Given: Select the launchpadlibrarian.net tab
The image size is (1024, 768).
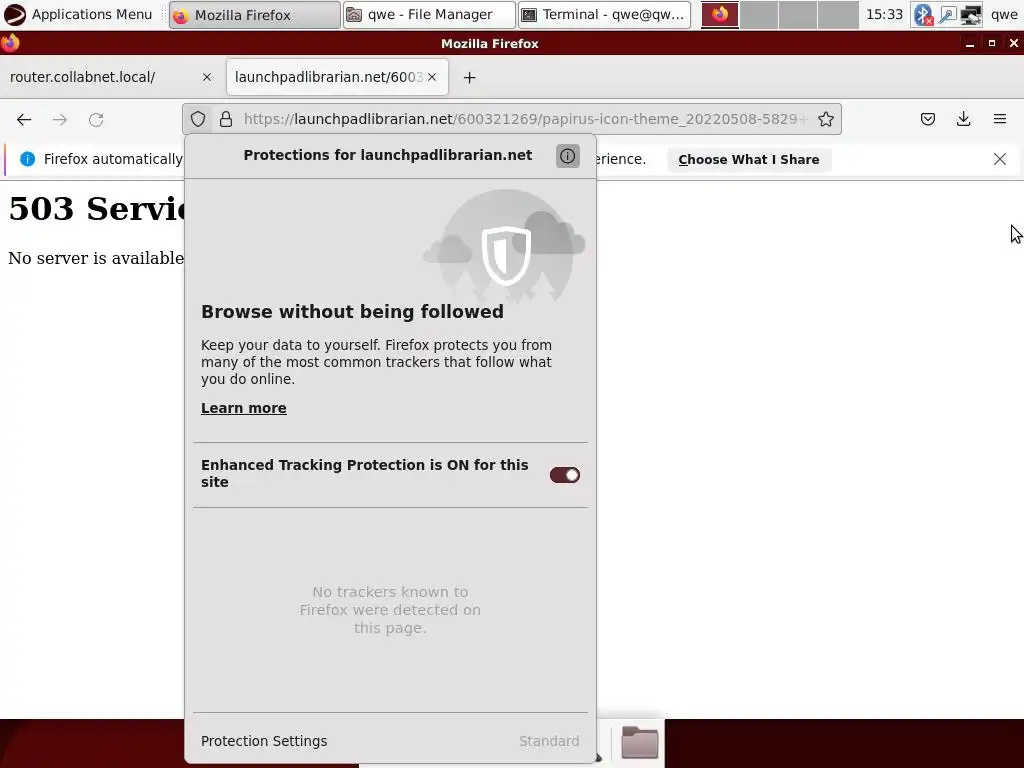Looking at the screenshot, I should pos(337,77).
